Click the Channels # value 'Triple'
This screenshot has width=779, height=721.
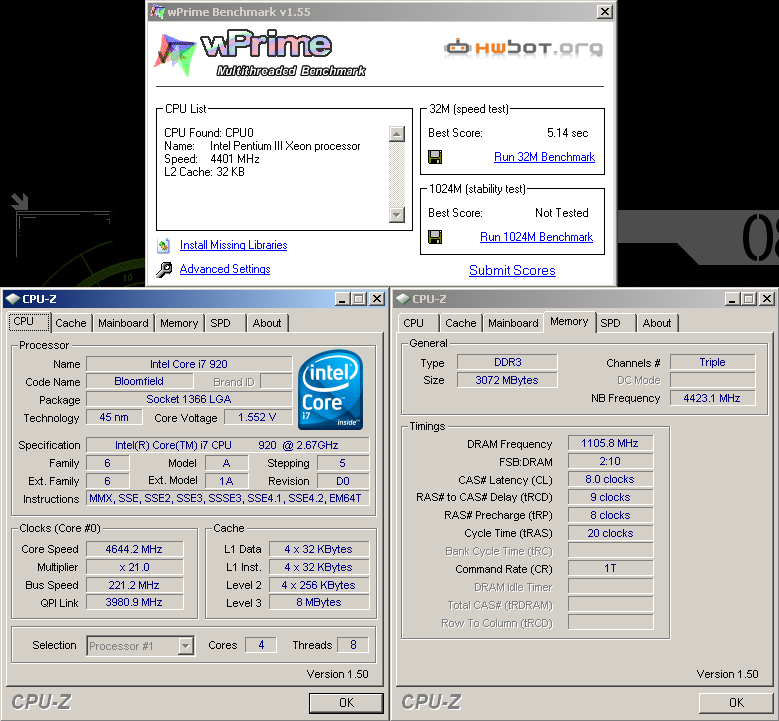(x=712, y=362)
